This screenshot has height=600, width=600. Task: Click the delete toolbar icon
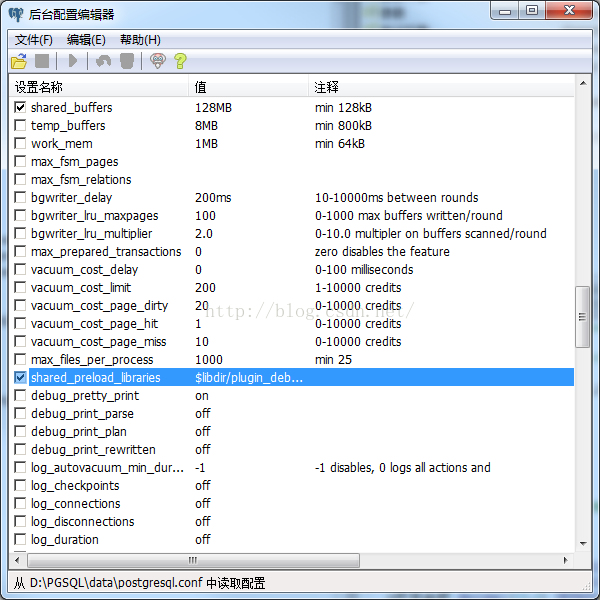(x=127, y=61)
